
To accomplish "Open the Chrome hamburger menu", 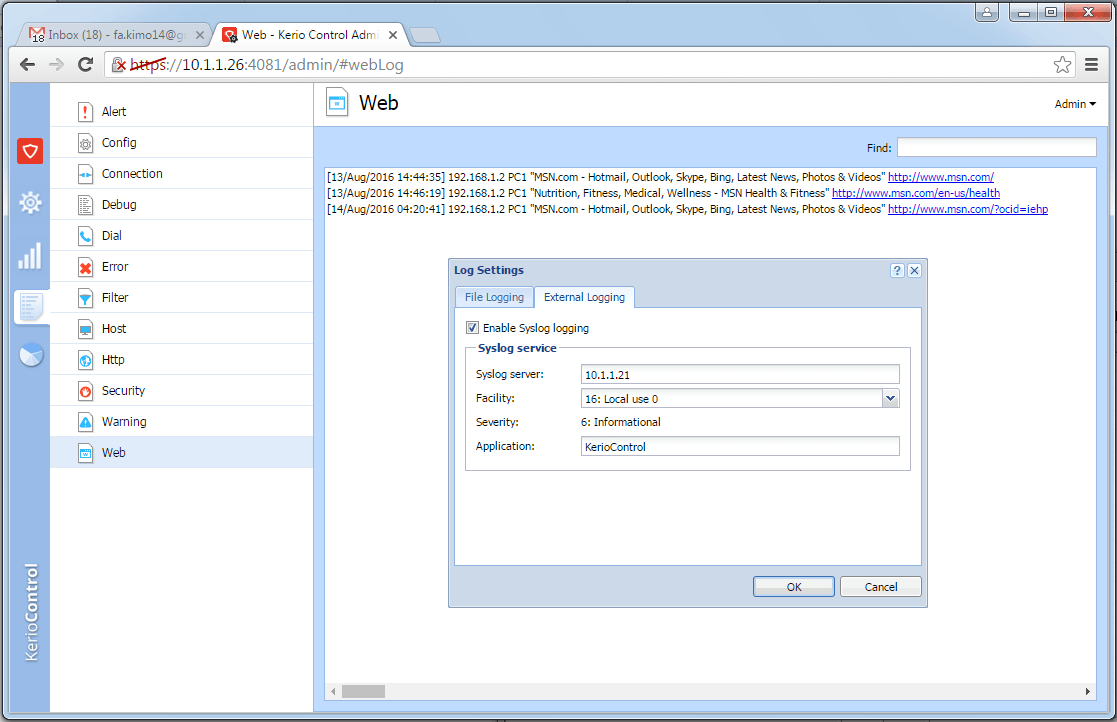I will coord(1092,65).
